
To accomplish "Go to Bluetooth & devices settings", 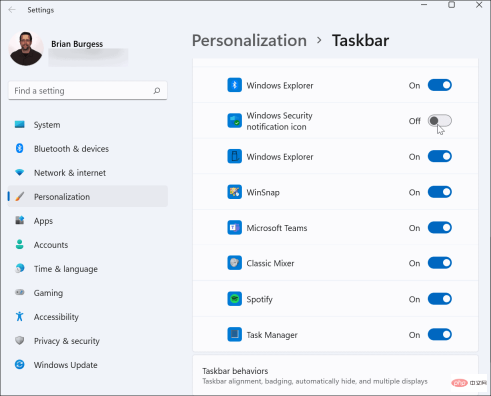I will (x=88, y=149).
